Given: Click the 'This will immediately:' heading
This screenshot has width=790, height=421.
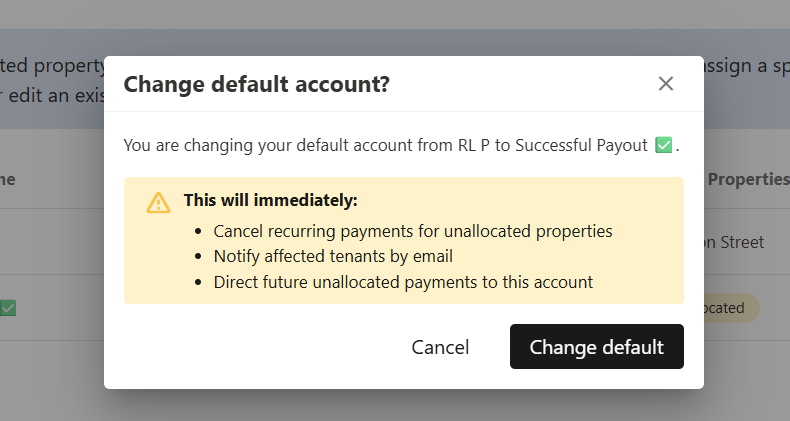Looking at the screenshot, I should (x=270, y=200).
